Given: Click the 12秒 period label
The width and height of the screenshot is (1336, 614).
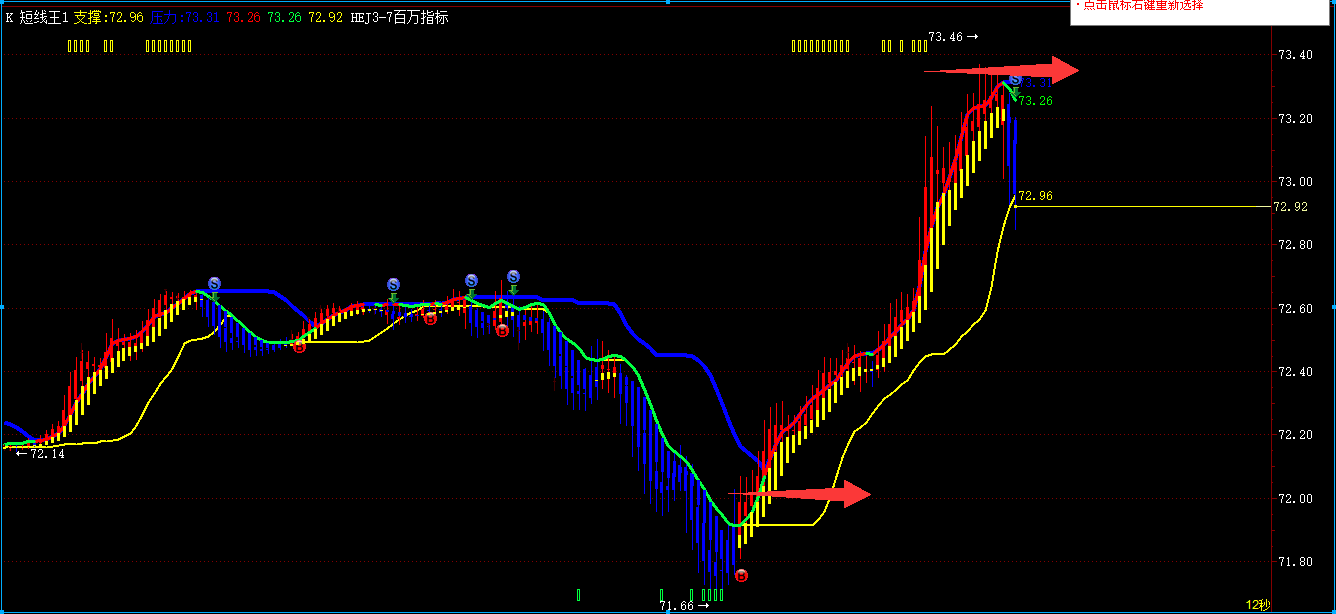Looking at the screenshot, I should (x=1258, y=605).
